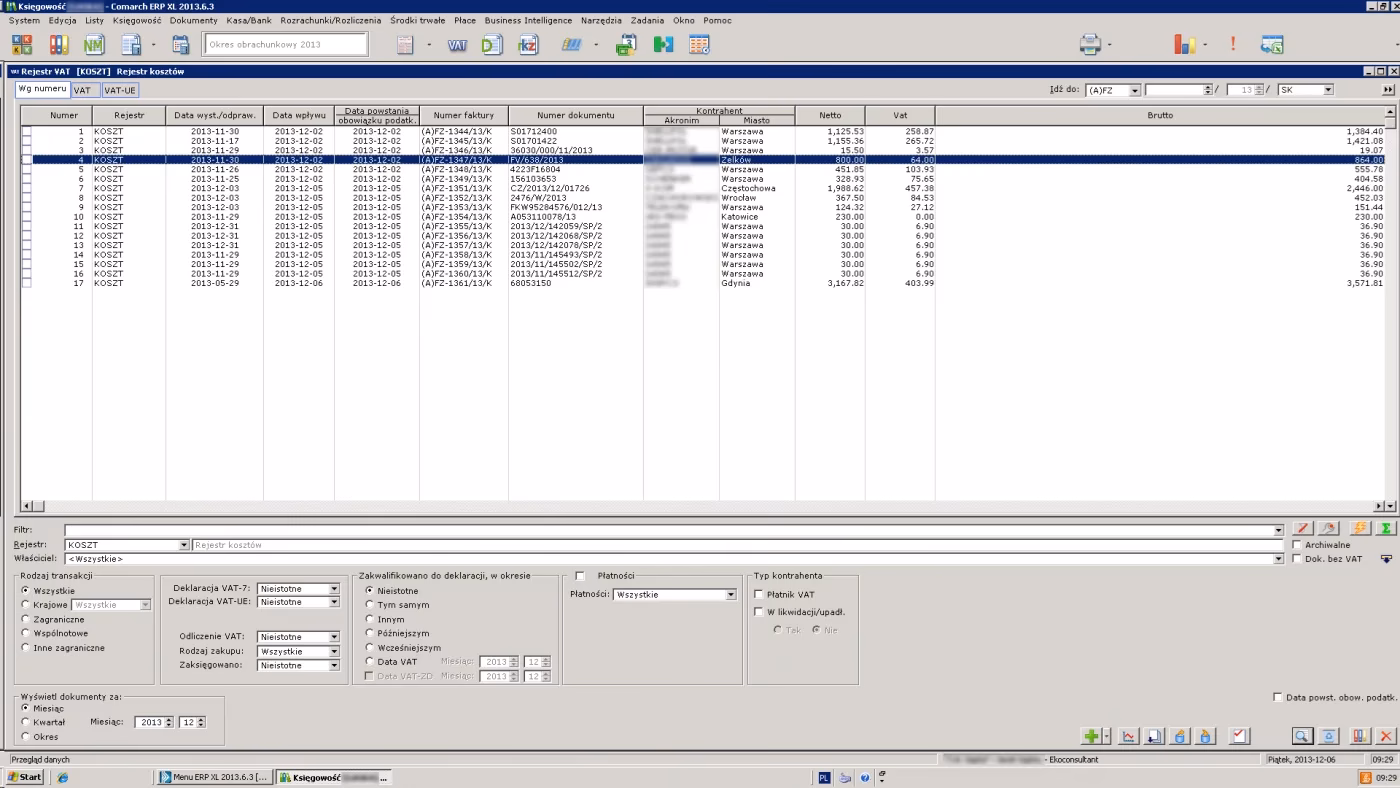
Task: Select the Kwartał radio button
Action: [26, 722]
